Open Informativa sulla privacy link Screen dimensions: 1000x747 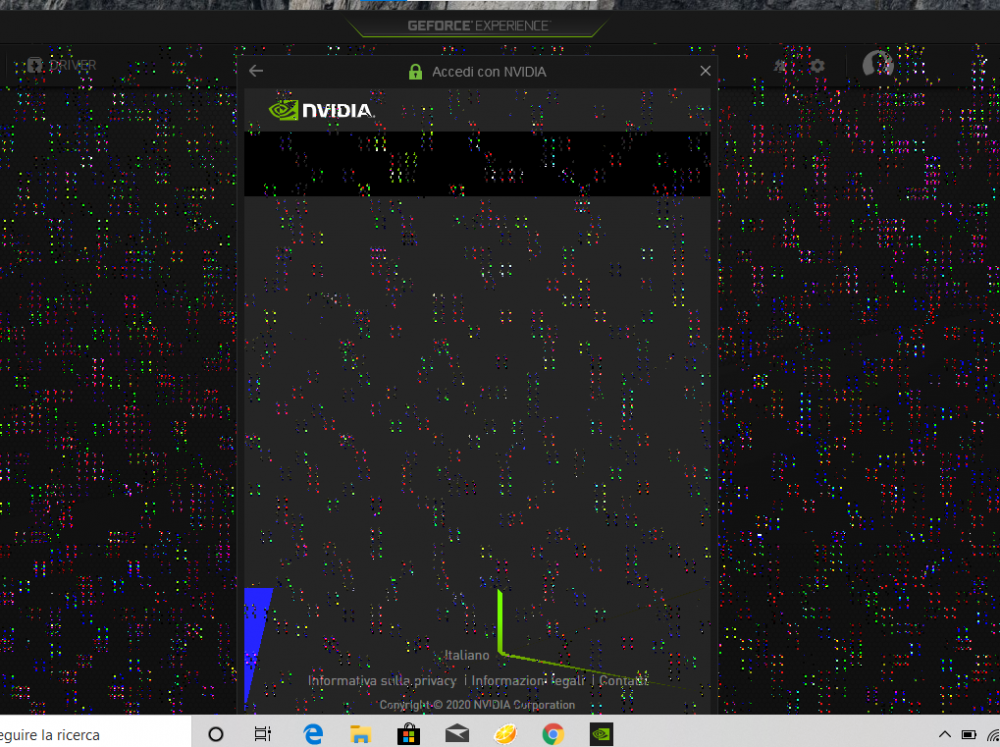(383, 681)
